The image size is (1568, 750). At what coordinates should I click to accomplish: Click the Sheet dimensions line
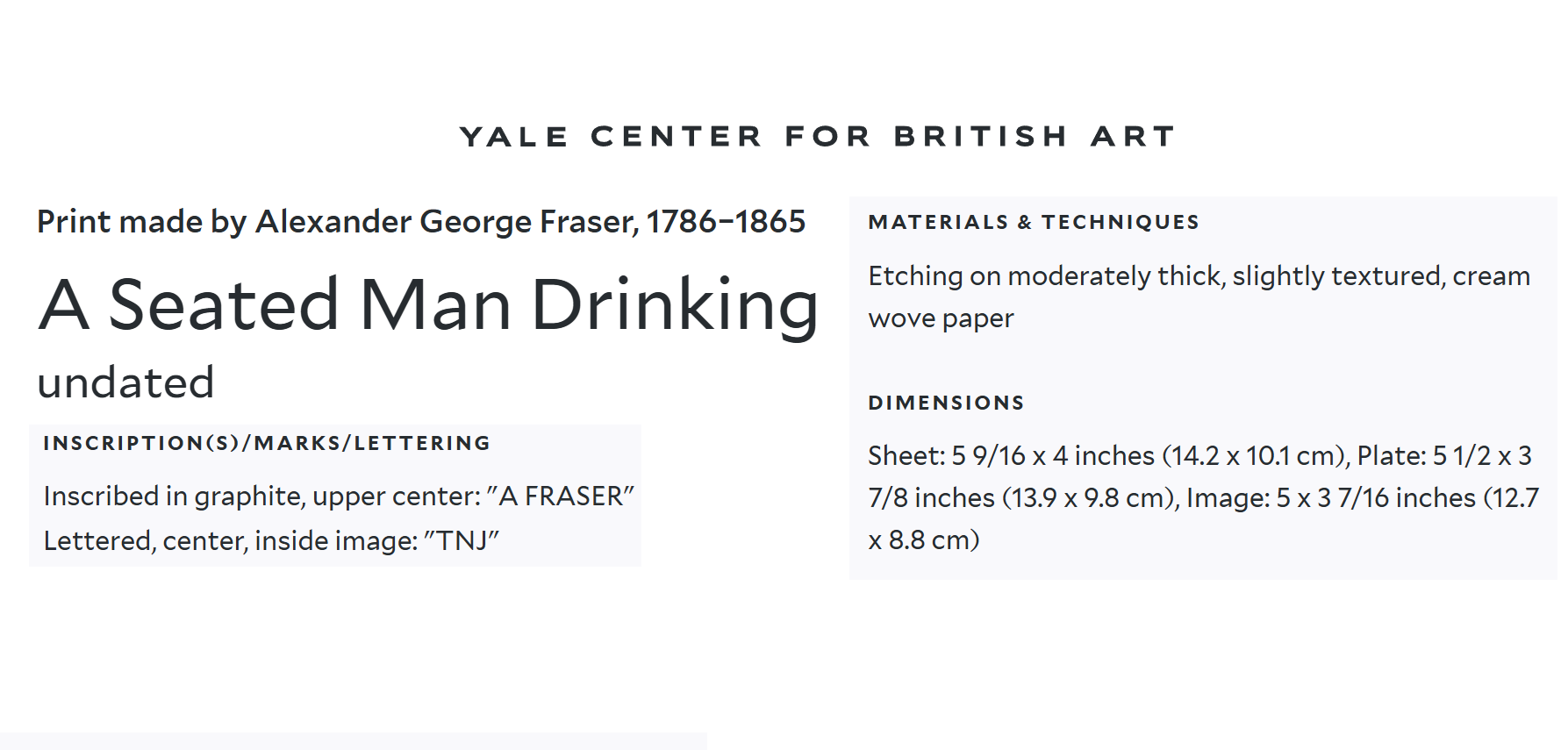1109,455
